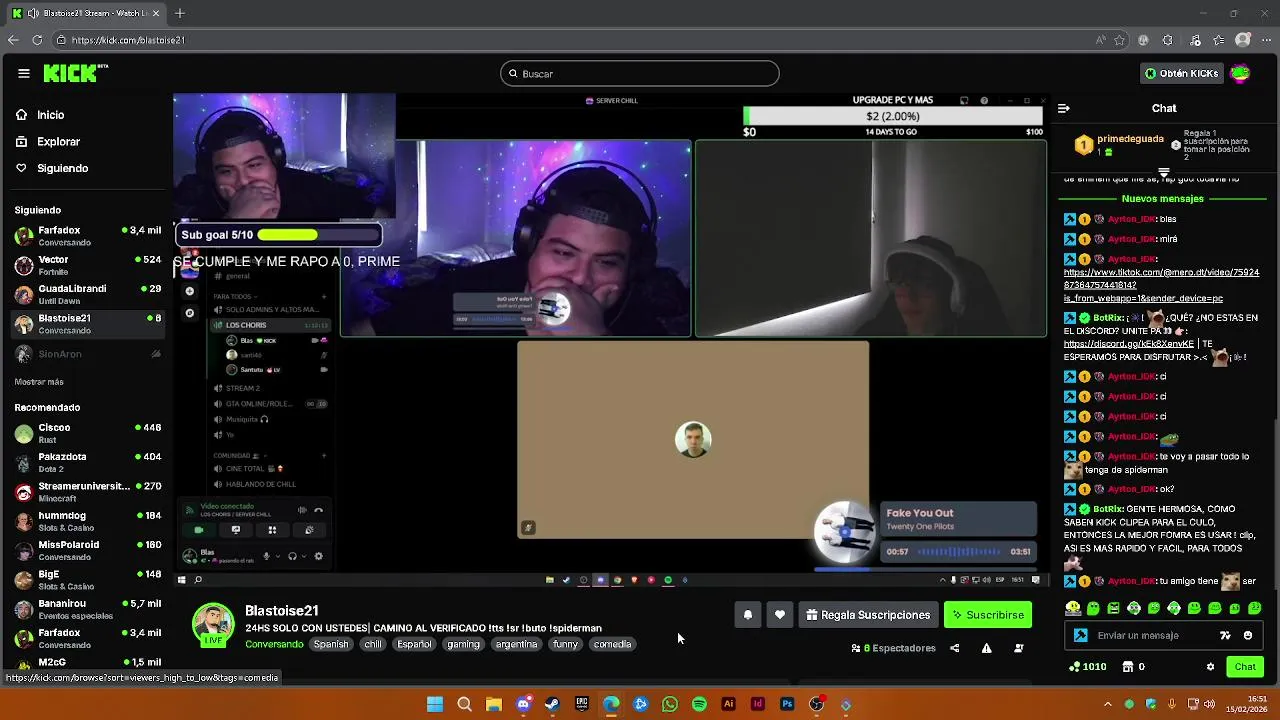Open Spotify from the Windows taskbar
This screenshot has height=720, width=1280.
coord(699,704)
